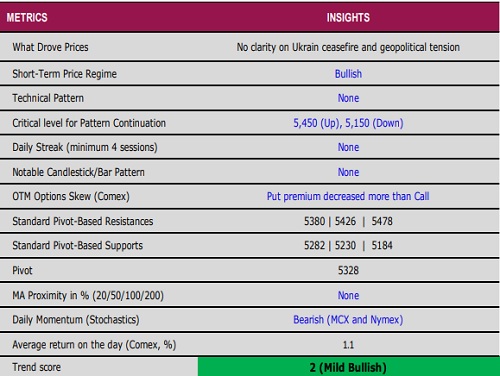The width and height of the screenshot is (500, 376).
Task: Select the Daily Momentum (Stochastics) label
Action: 76,320
